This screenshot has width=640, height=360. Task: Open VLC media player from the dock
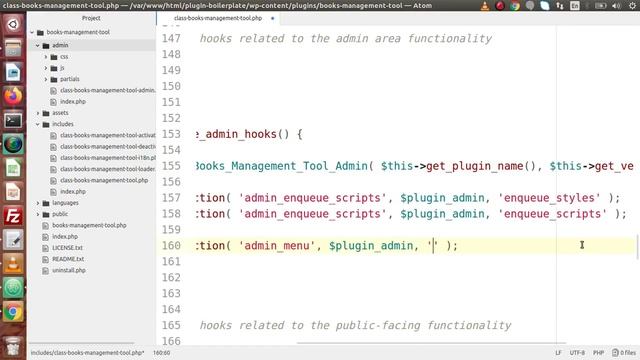[x=13, y=264]
